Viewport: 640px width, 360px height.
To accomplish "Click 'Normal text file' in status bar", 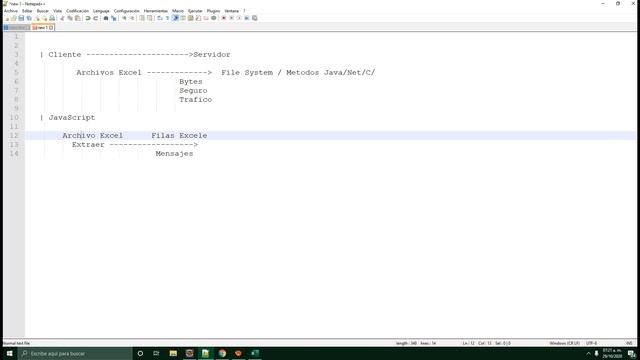I will coord(17,343).
